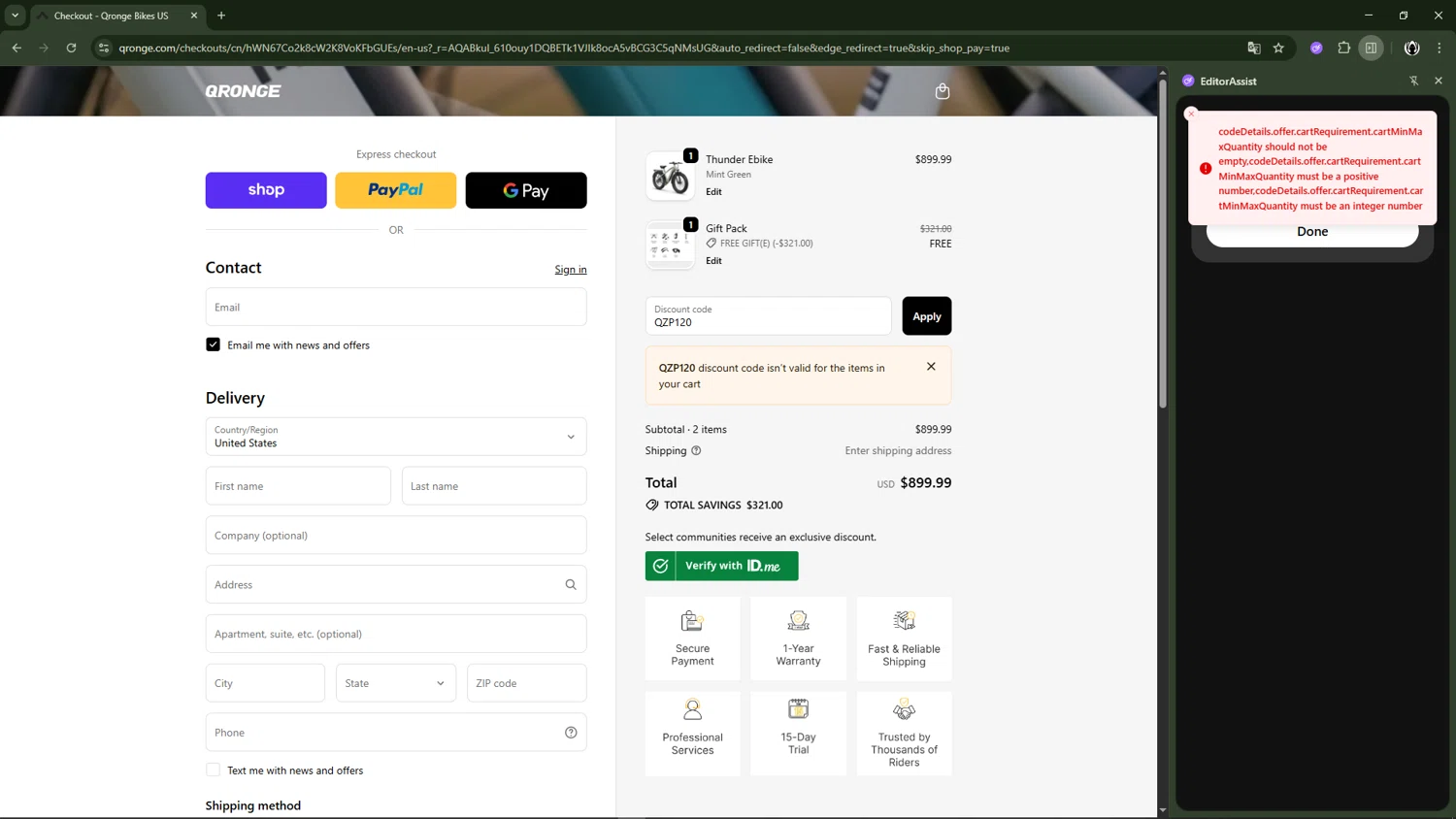Click the TOTAL SAVINGS $321.00 text
Image resolution: width=1456 pixels, height=819 pixels.
pyautogui.click(x=723, y=505)
